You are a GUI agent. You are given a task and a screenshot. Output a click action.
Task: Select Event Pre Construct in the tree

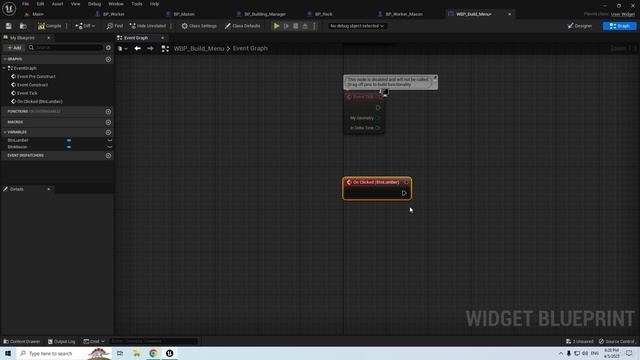(36, 77)
